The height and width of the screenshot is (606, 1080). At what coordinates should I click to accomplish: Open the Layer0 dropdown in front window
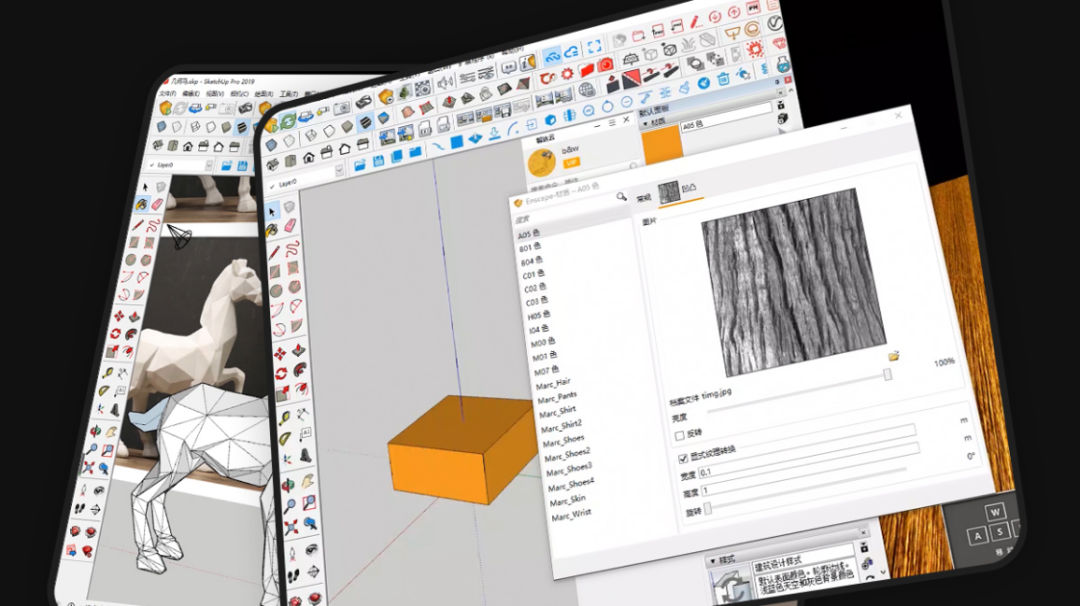point(339,171)
